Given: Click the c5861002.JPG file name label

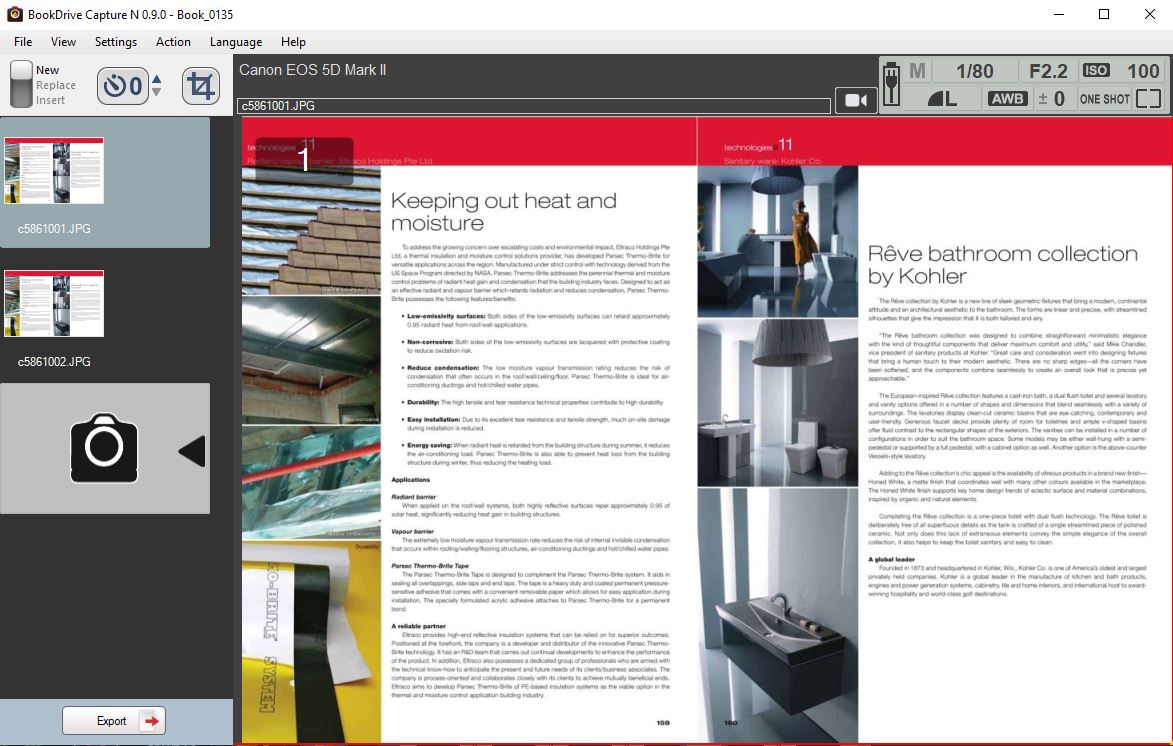Looking at the screenshot, I should pyautogui.click(x=54, y=362).
